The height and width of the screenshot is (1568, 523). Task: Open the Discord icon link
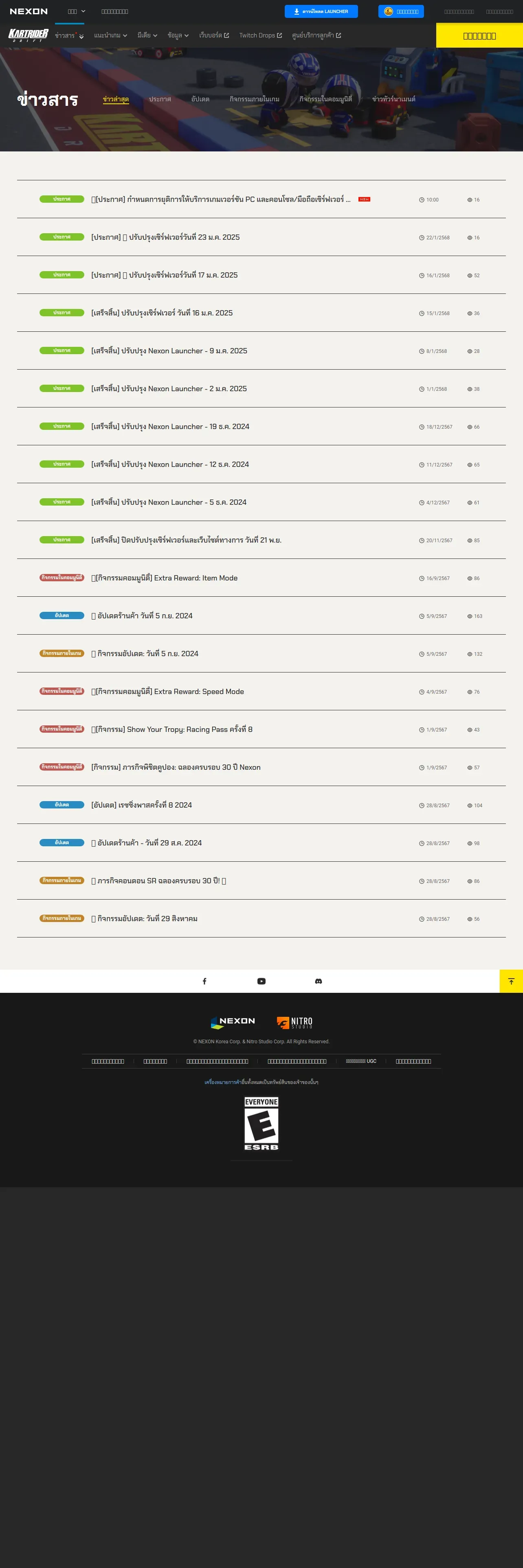(319, 981)
